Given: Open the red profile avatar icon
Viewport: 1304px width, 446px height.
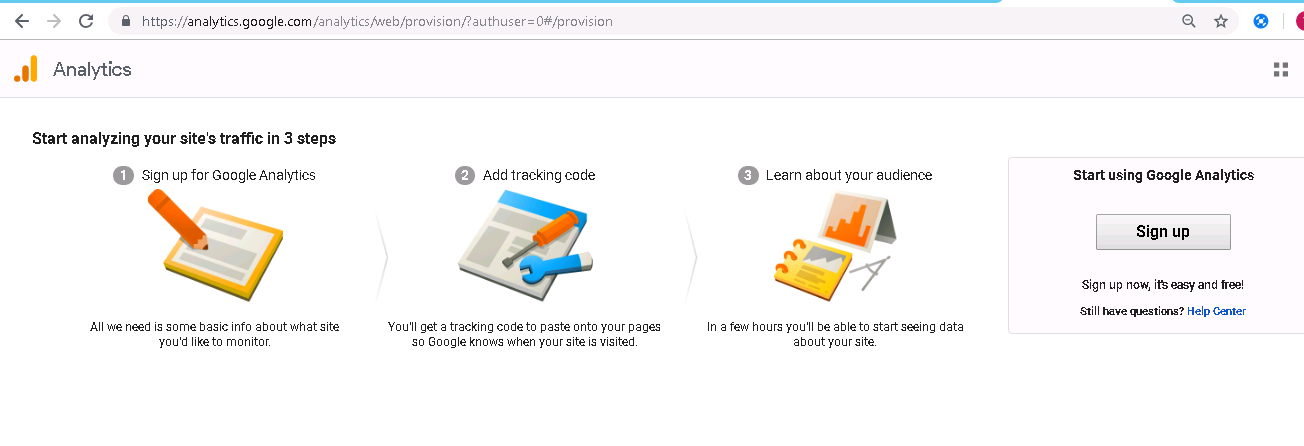Looking at the screenshot, I should click(1299, 21).
